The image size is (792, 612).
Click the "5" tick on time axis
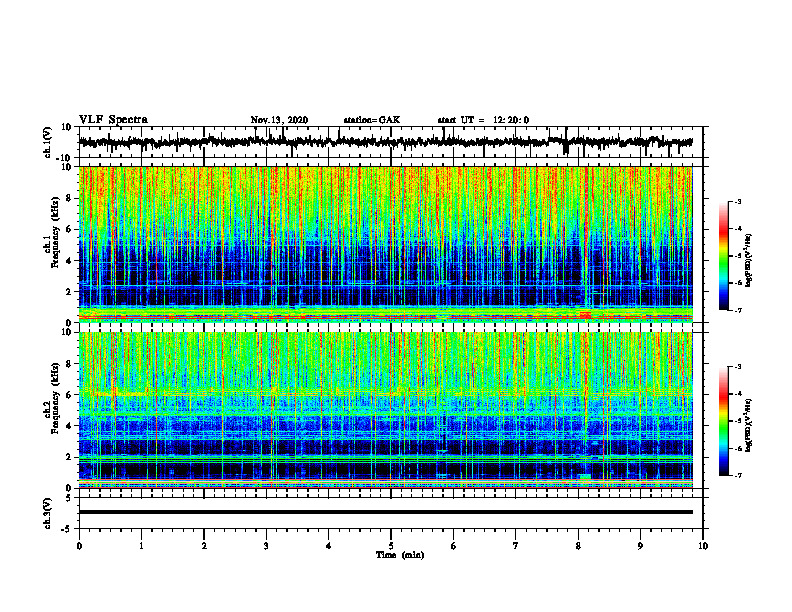click(x=391, y=546)
